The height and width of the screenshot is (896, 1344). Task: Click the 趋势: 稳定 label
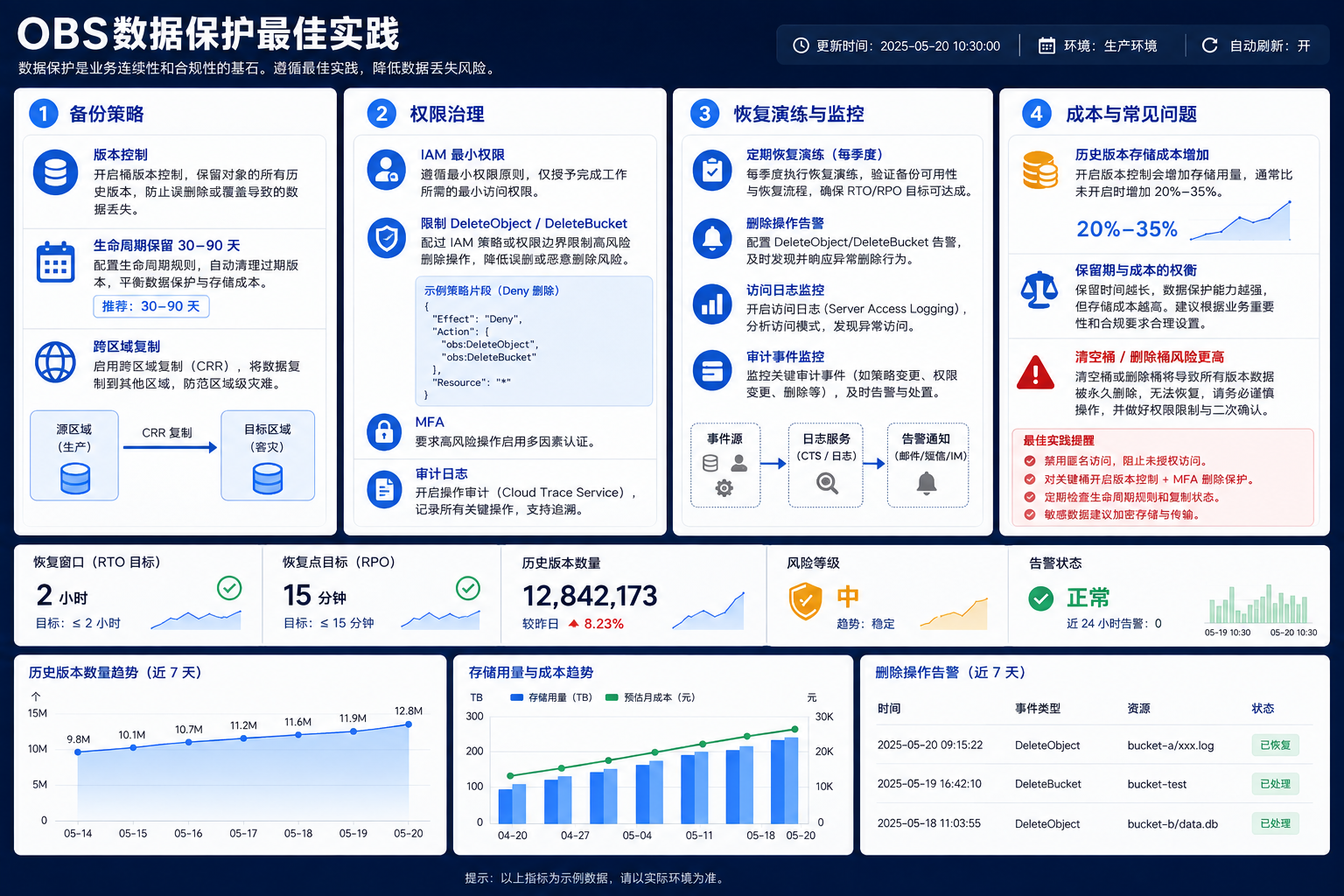(x=865, y=624)
